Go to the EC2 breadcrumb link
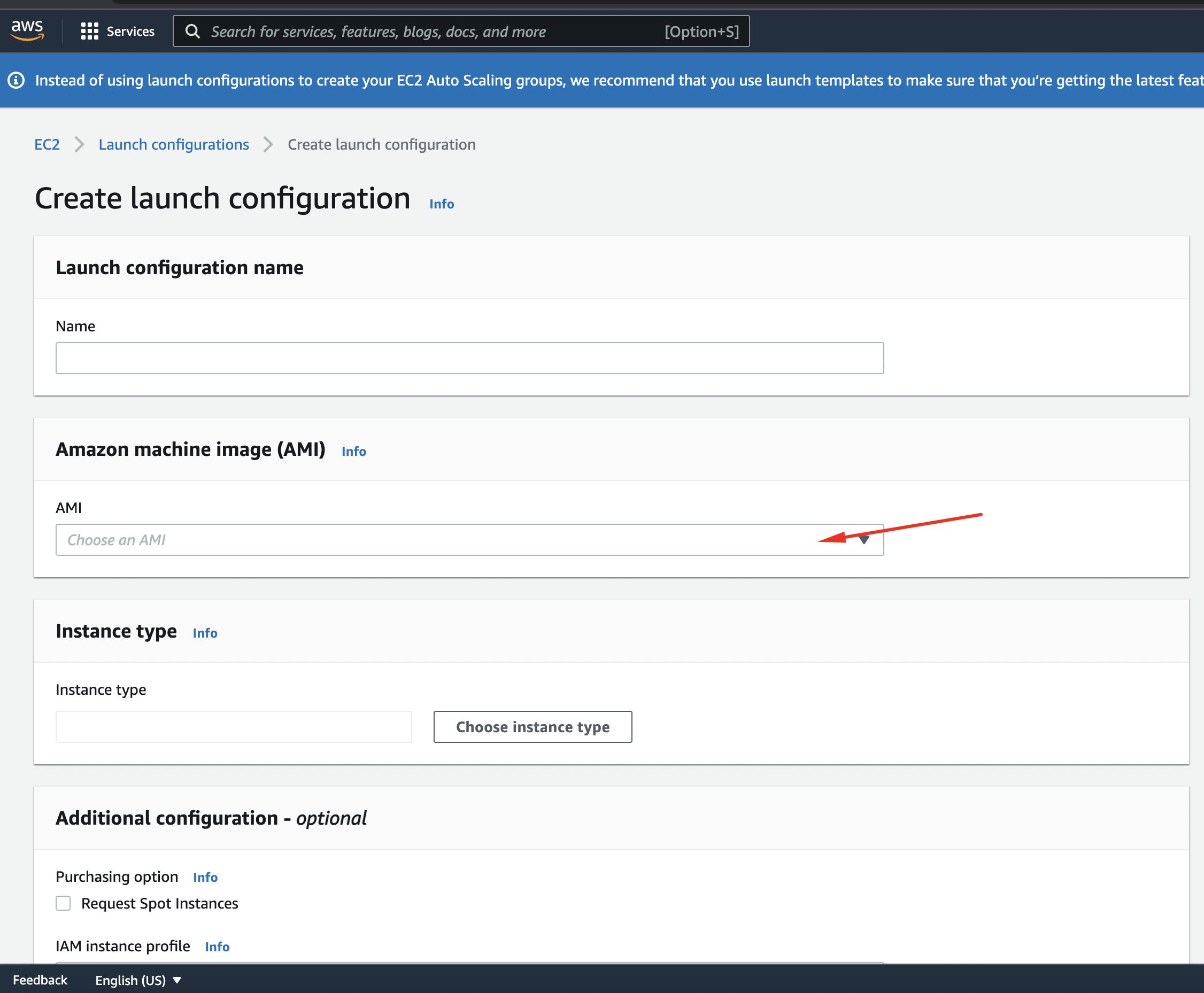 [x=47, y=144]
